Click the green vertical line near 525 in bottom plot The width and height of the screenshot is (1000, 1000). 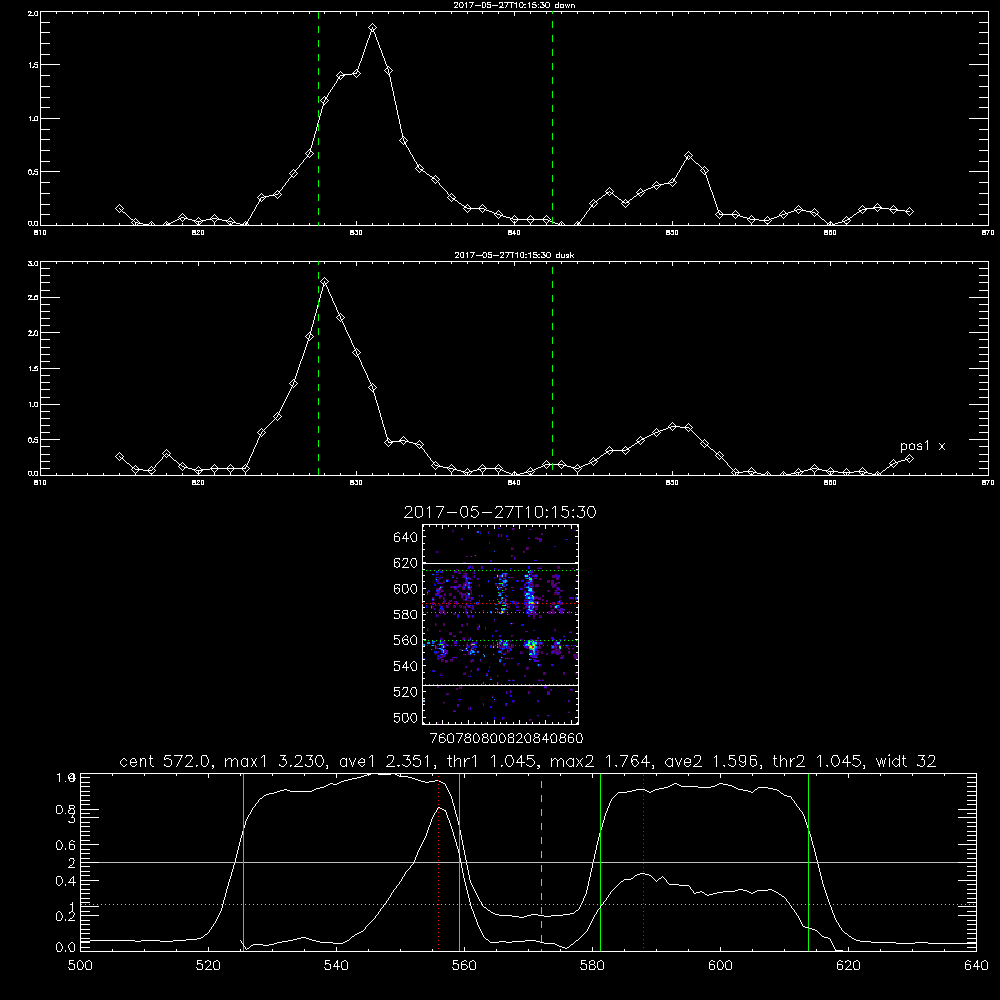(x=244, y=862)
